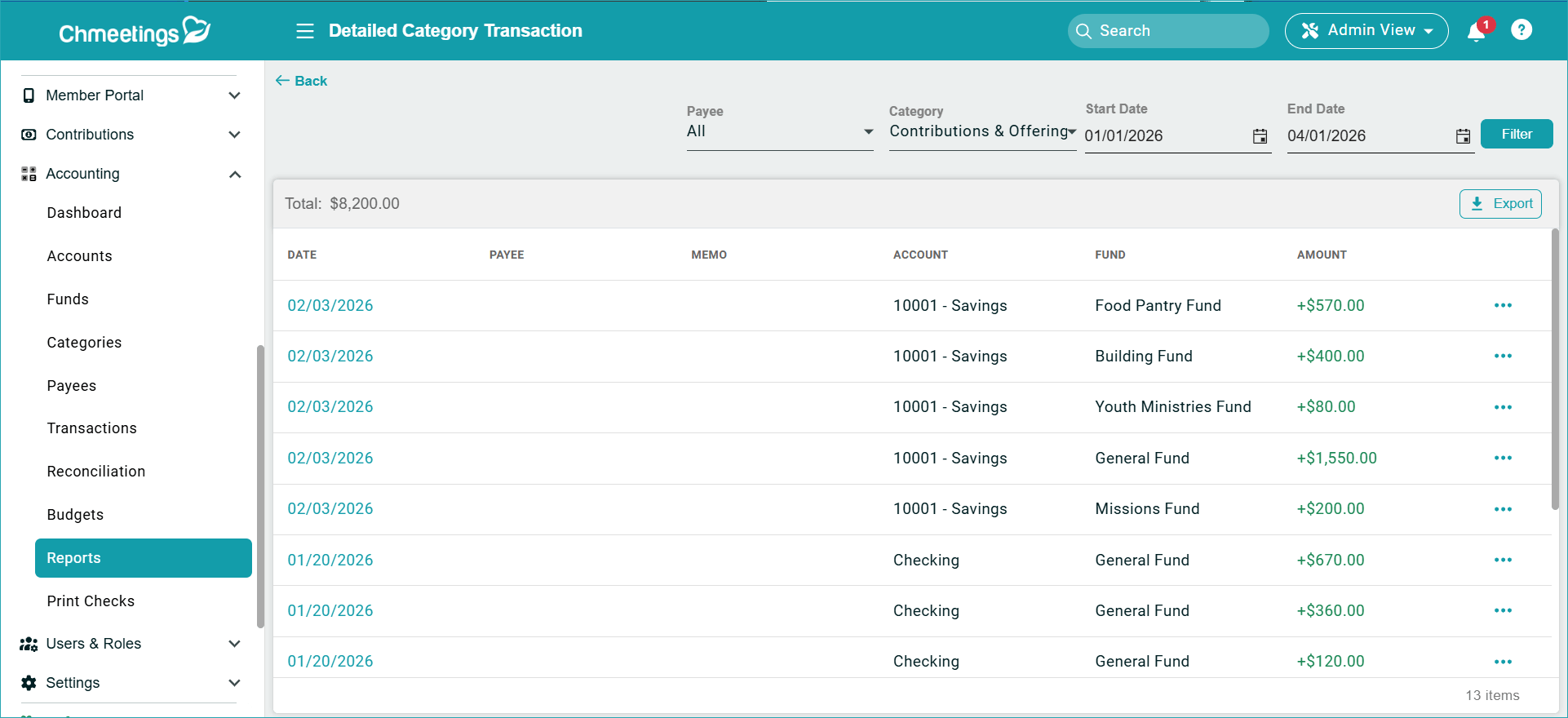Click the +$80.00 amount cell
This screenshot has width=1568, height=718.
tap(1327, 407)
